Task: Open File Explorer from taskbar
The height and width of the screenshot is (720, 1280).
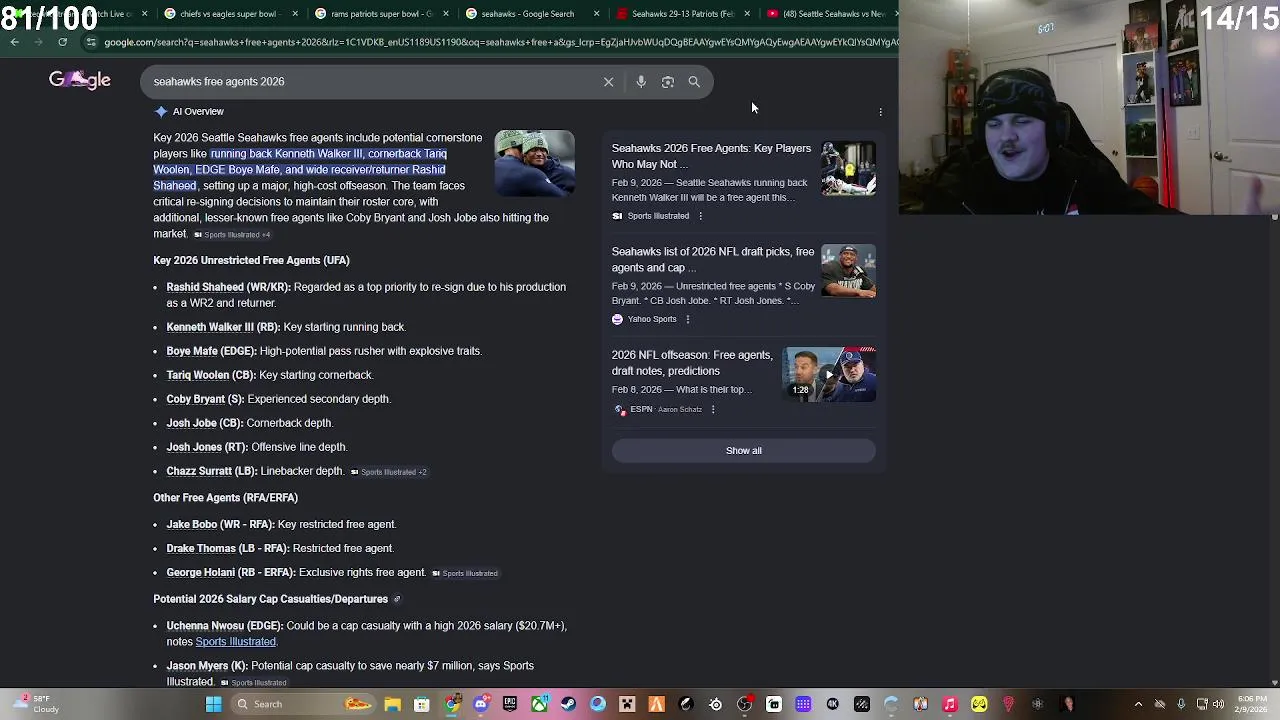Action: [393, 704]
